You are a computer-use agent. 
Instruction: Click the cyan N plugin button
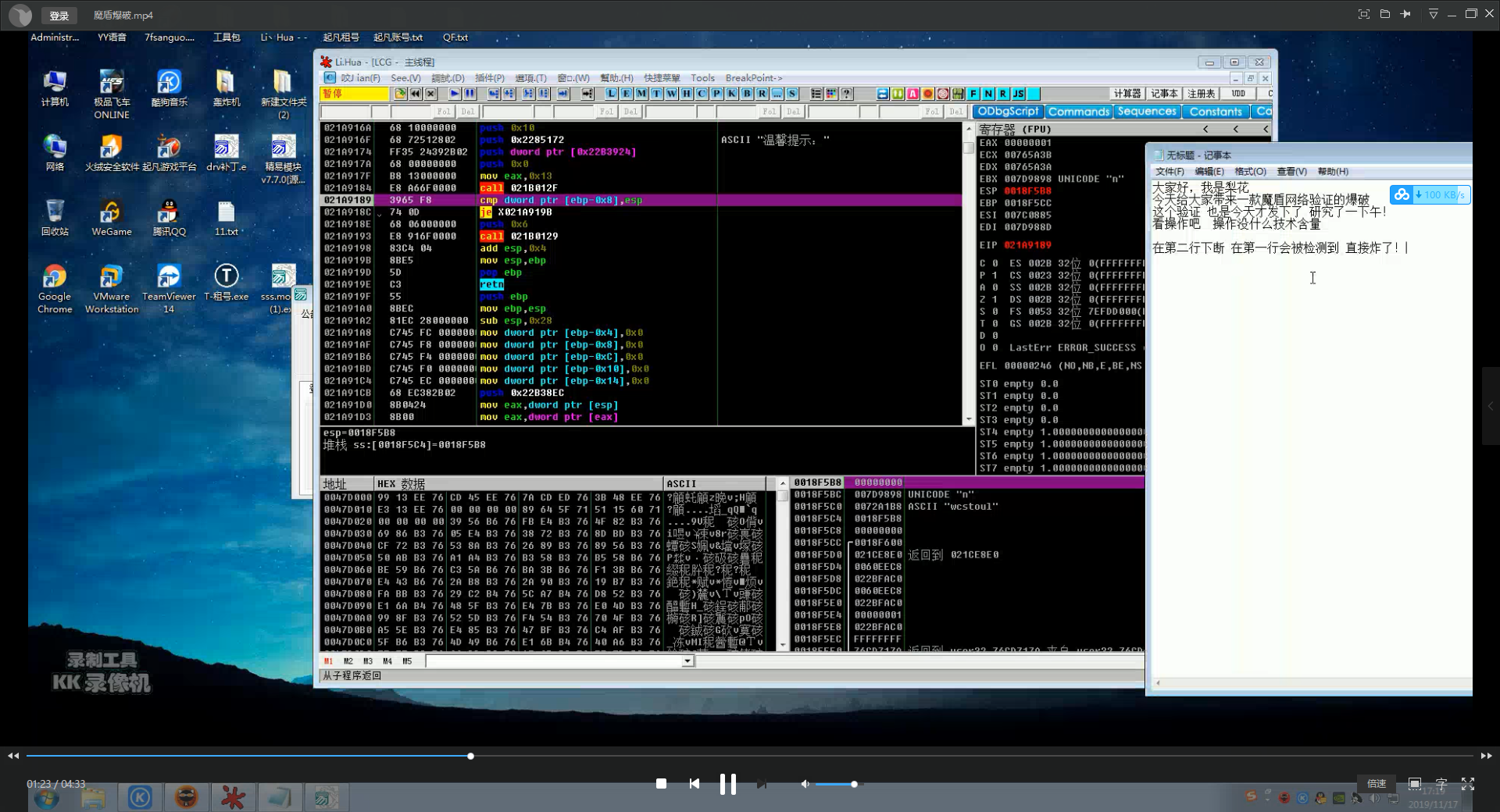(x=988, y=94)
